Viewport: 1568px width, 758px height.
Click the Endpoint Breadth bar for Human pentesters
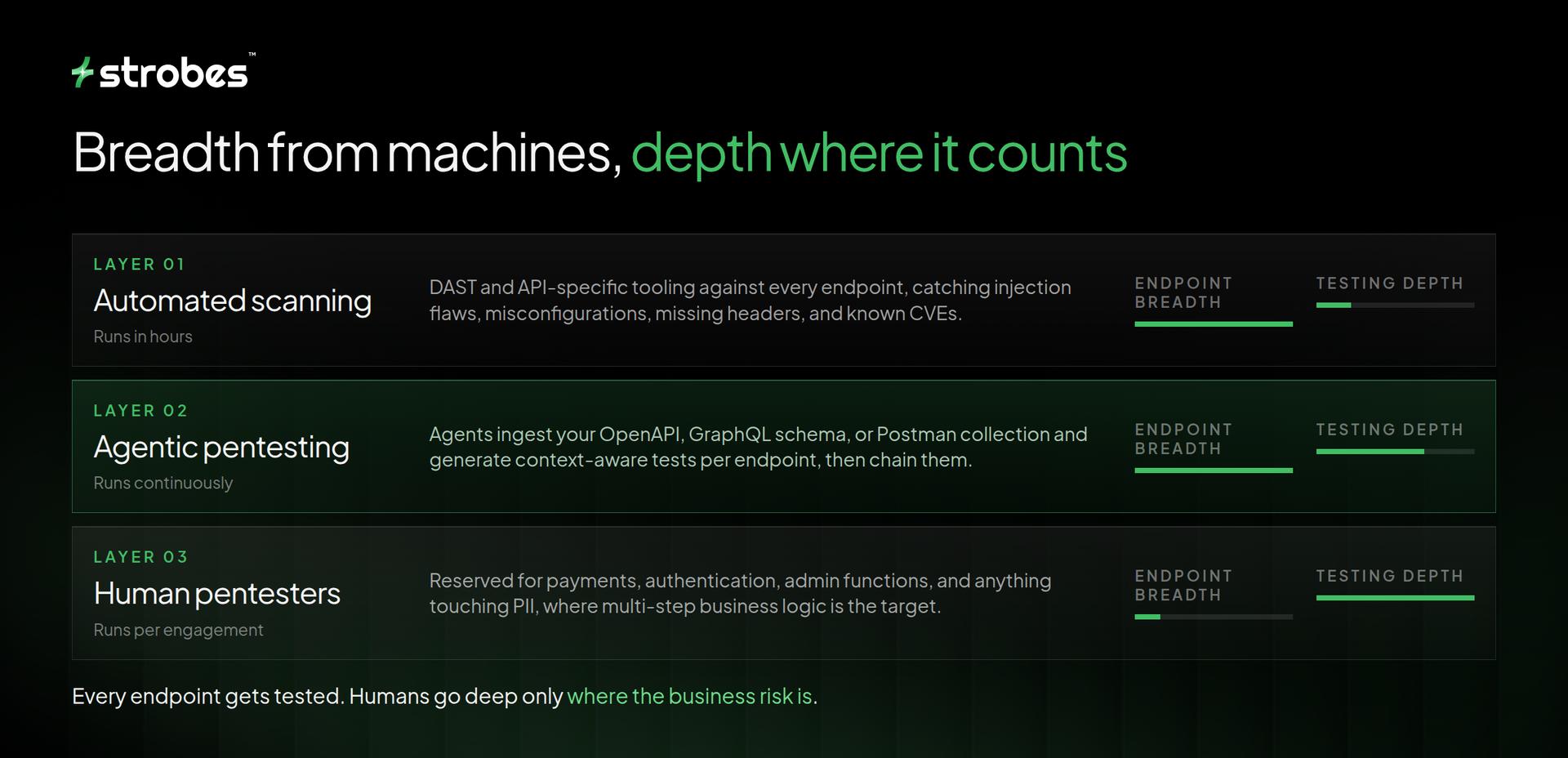tap(1214, 617)
